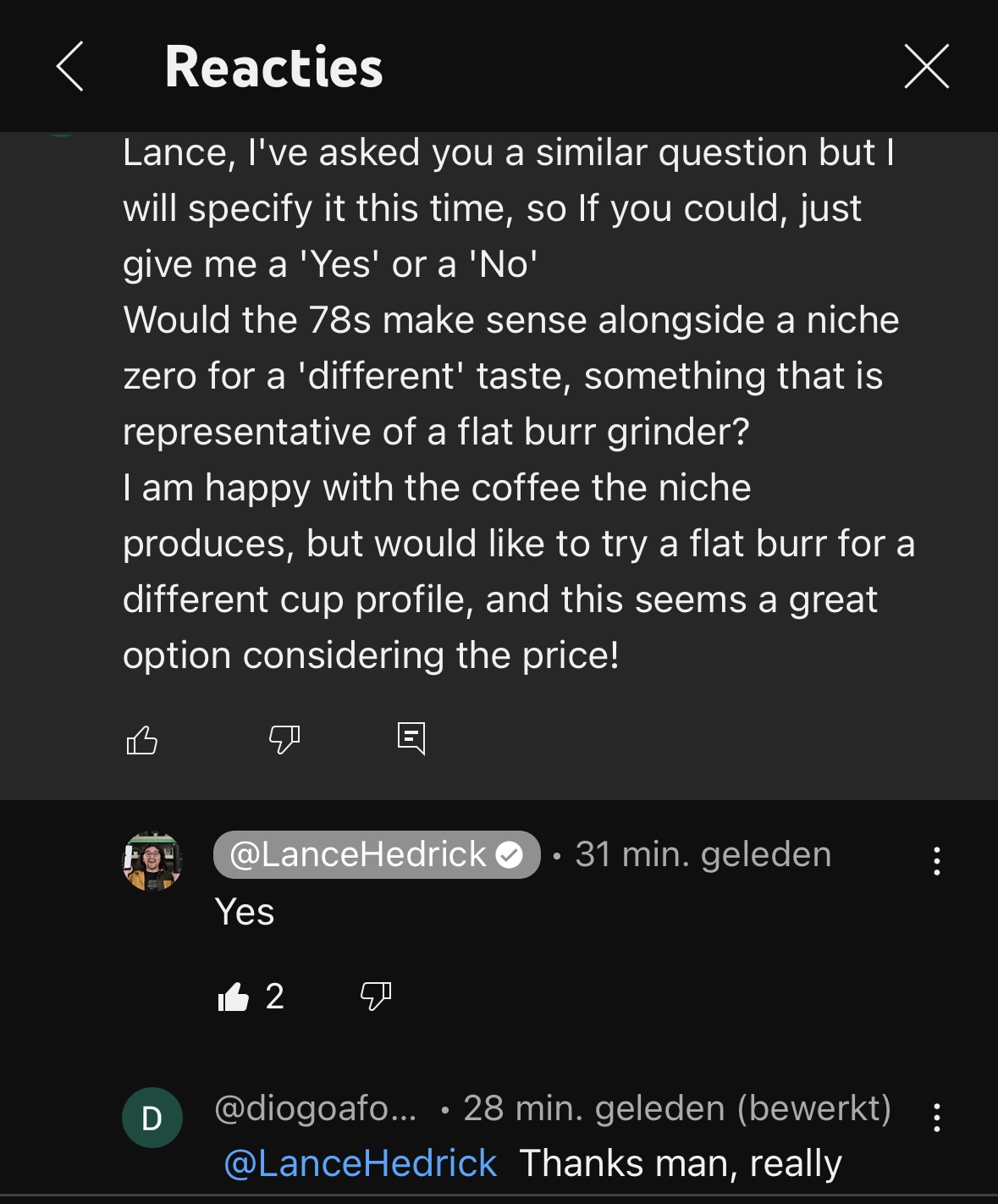Tap the "Thanks man, really" reply text
Viewport: 998px width, 1204px height.
(x=680, y=1163)
